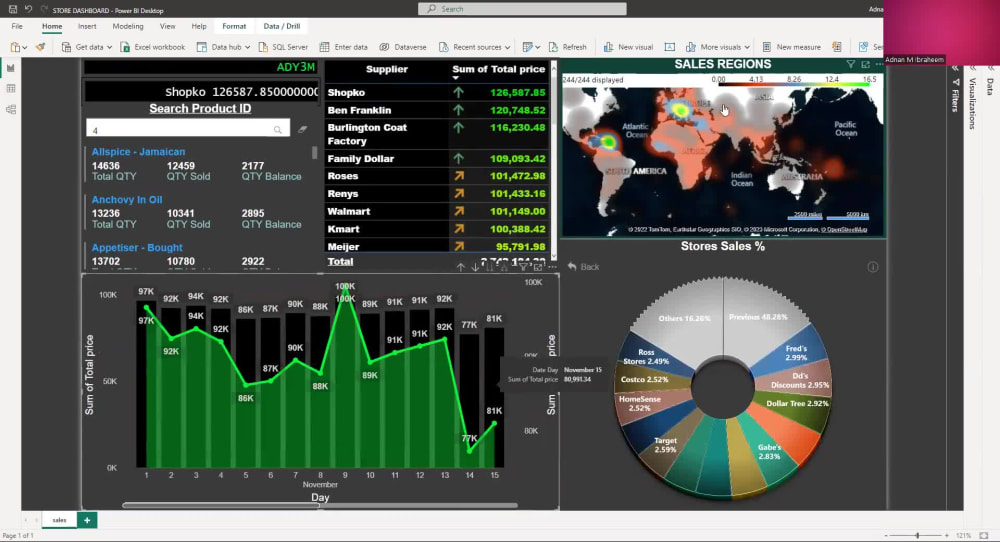Add a new page with plus button
Screen dimensions: 1000x542
(x=87, y=520)
